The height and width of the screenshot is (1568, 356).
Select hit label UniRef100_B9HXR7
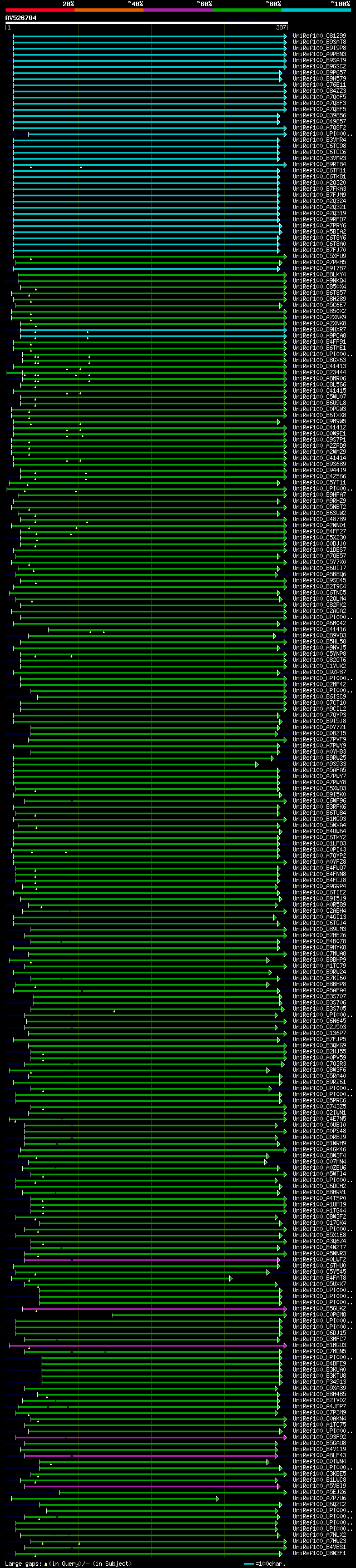pyautogui.click(x=319, y=329)
